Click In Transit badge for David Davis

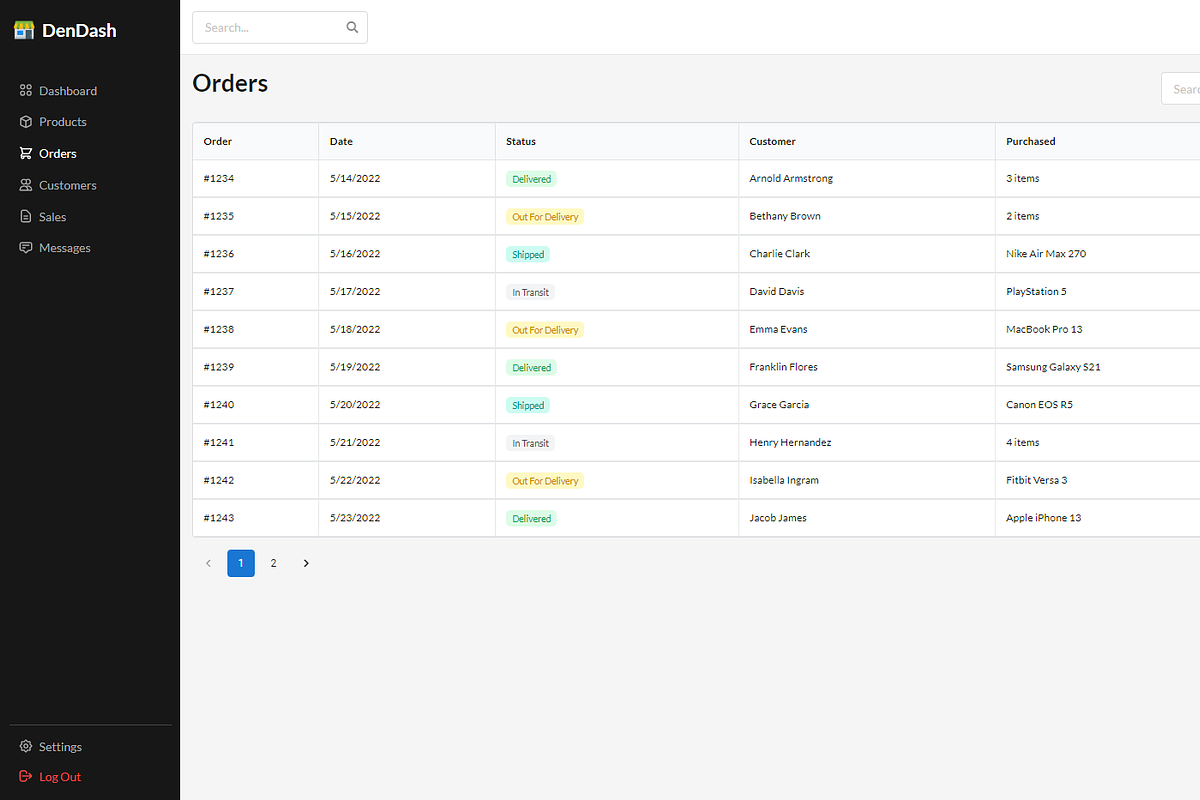tap(531, 292)
